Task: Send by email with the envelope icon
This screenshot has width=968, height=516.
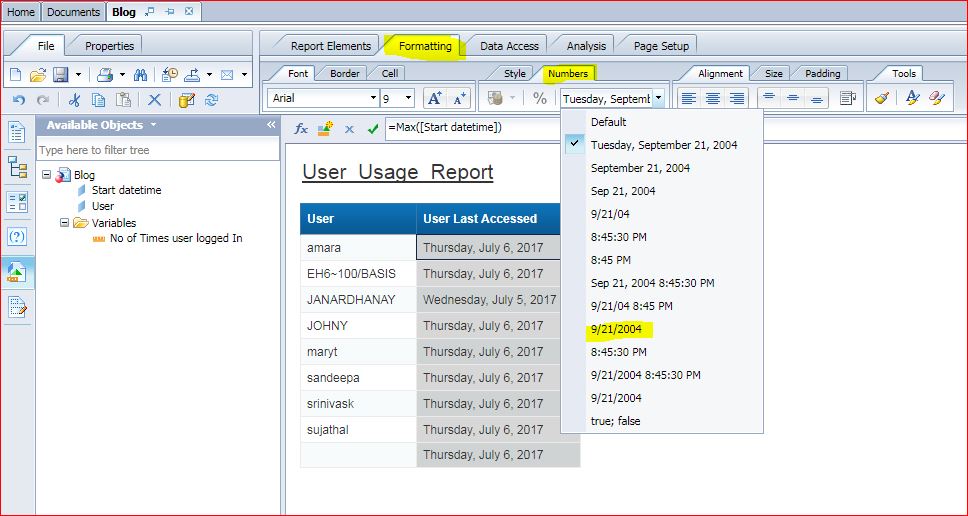Action: click(227, 75)
